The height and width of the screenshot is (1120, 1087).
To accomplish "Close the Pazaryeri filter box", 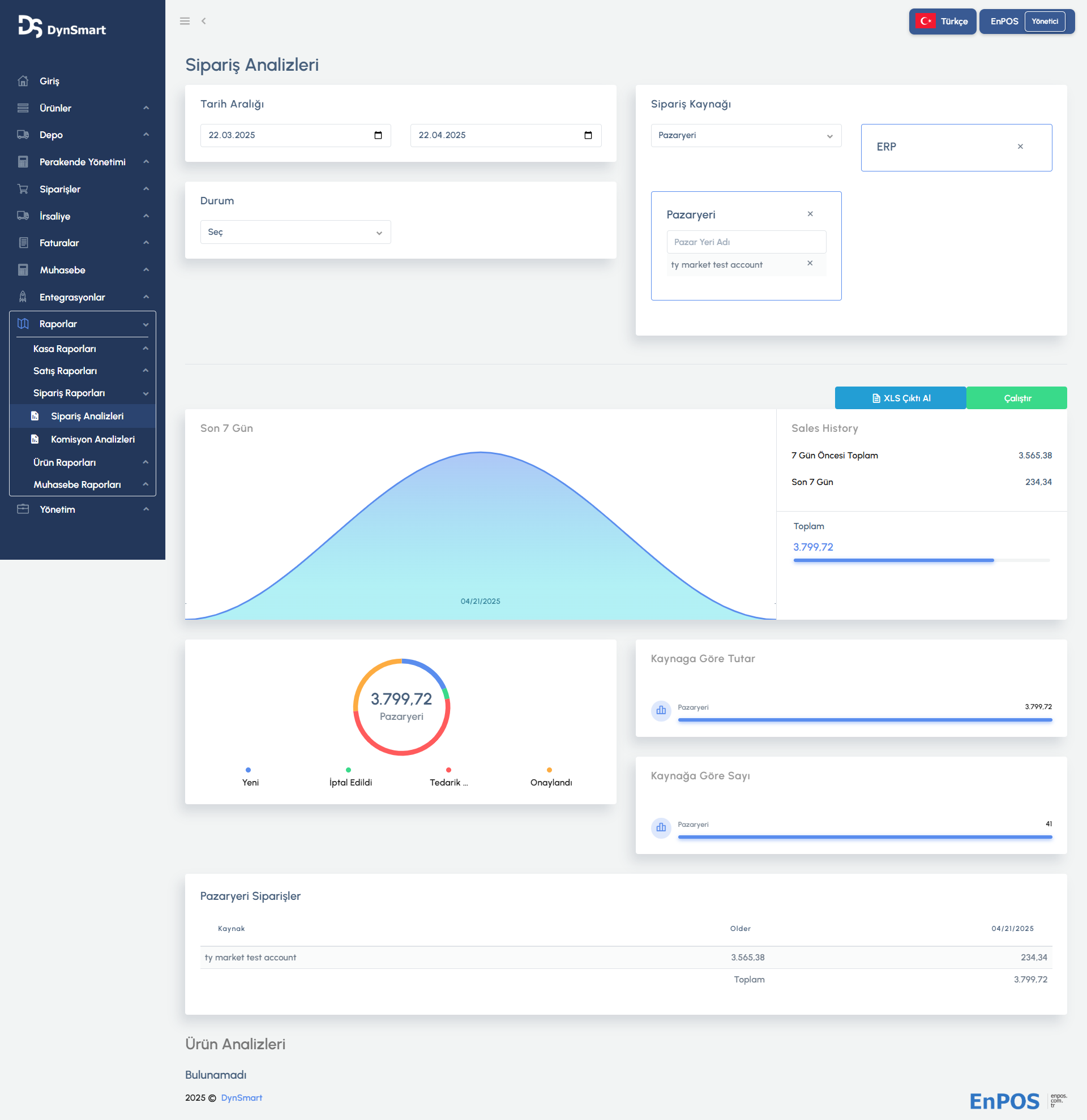I will coord(810,214).
